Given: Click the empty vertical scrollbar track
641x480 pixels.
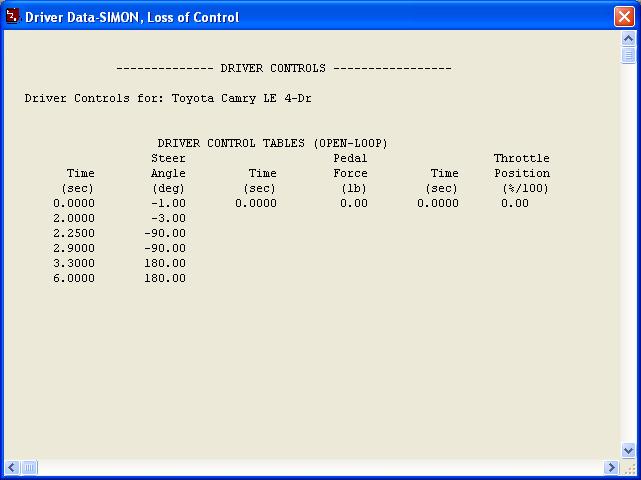Looking at the screenshot, I should coord(628,250).
